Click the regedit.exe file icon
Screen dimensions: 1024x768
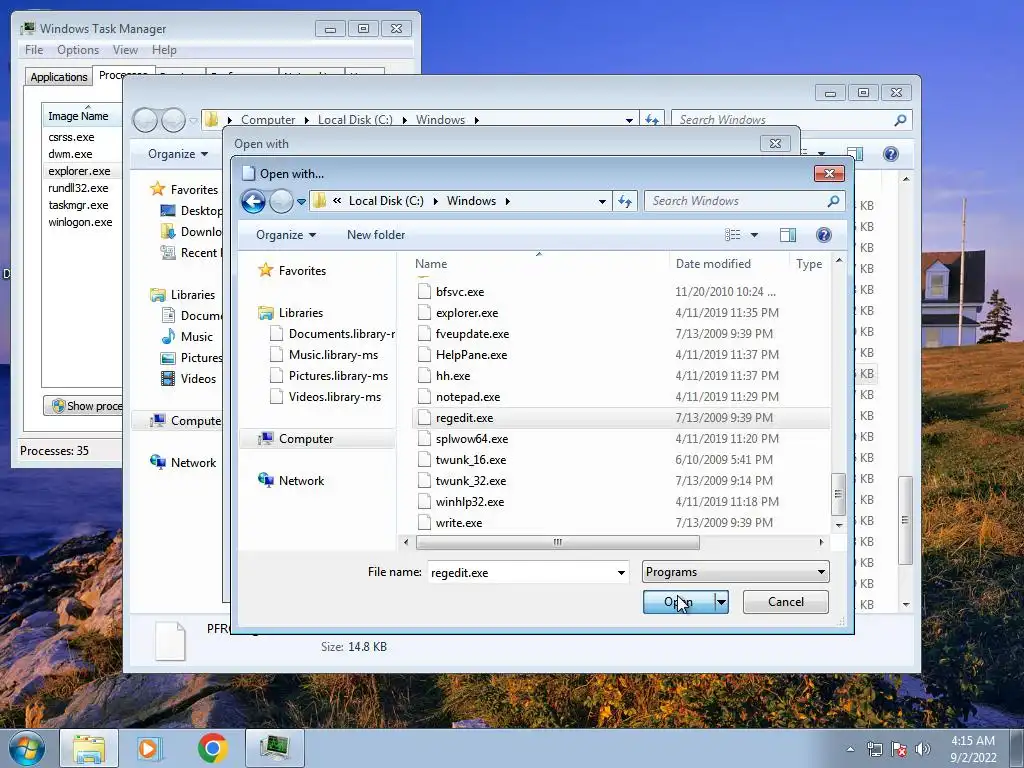coord(424,417)
